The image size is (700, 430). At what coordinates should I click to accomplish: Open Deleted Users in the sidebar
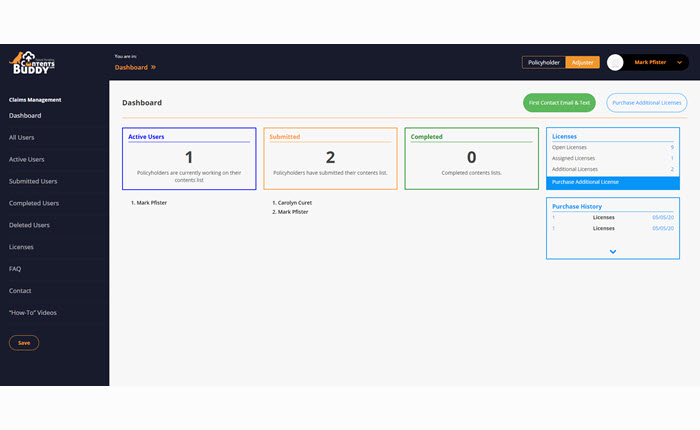click(x=29, y=225)
